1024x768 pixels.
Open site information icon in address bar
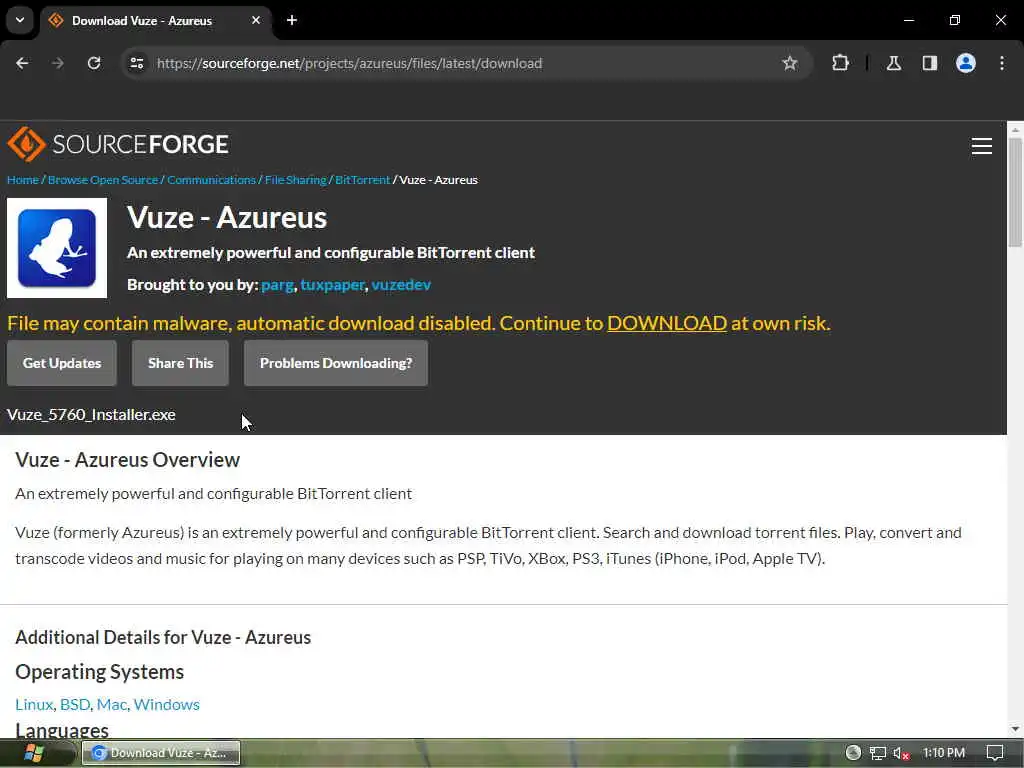(136, 63)
